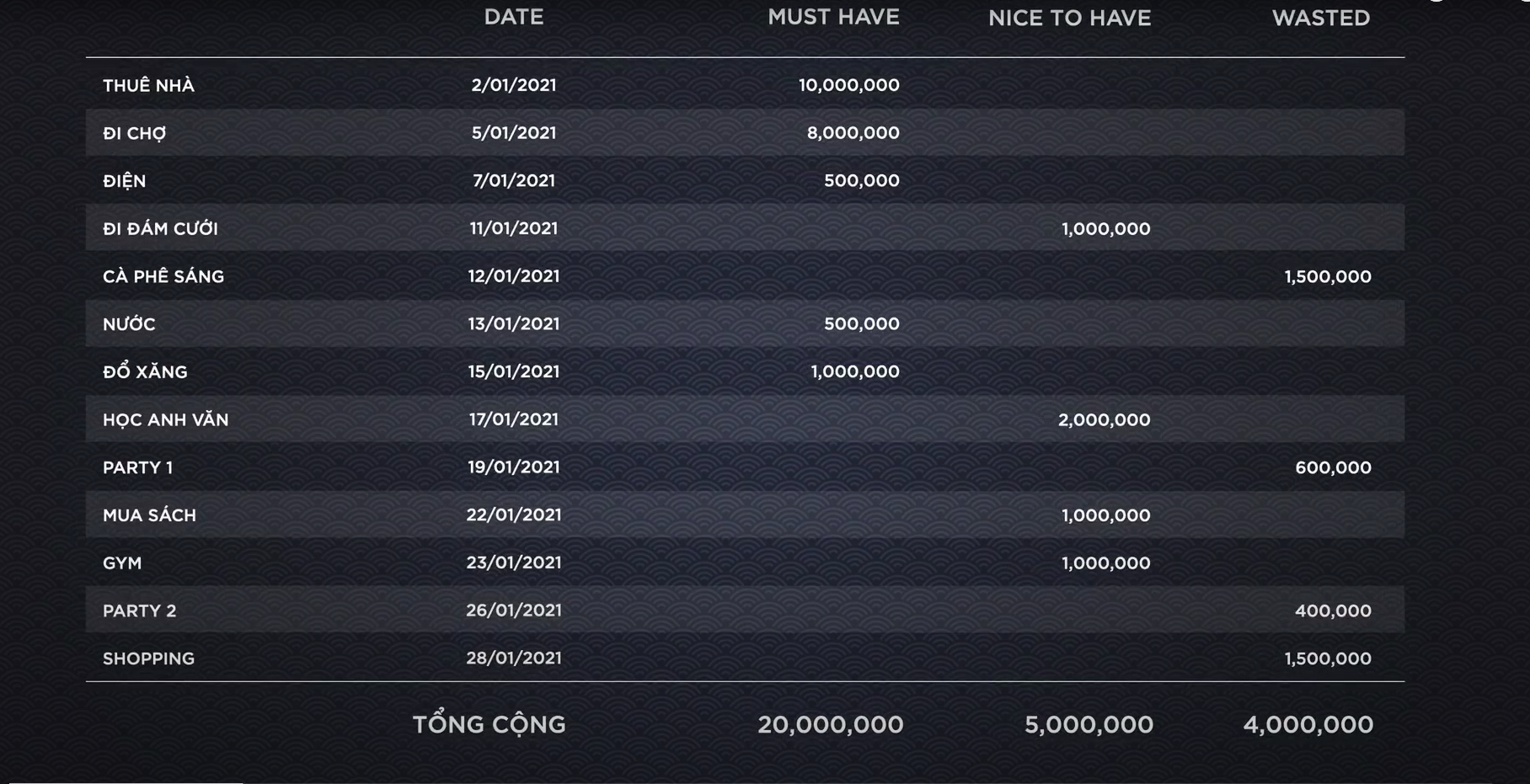Click the MUST HAVE column header
Viewport: 1530px width, 784px height.
832,18
